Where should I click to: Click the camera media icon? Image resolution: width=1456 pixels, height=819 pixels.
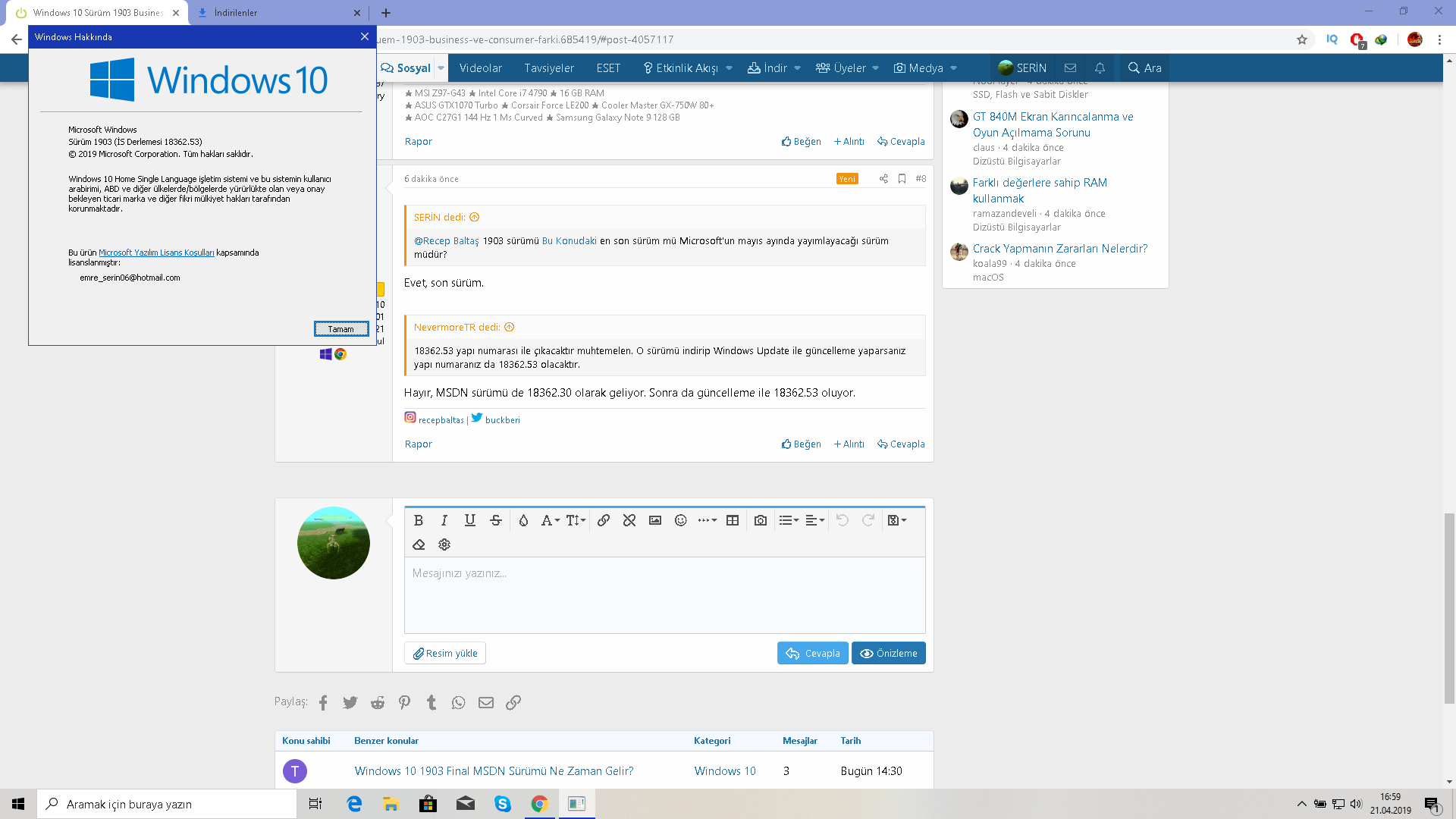pos(761,520)
